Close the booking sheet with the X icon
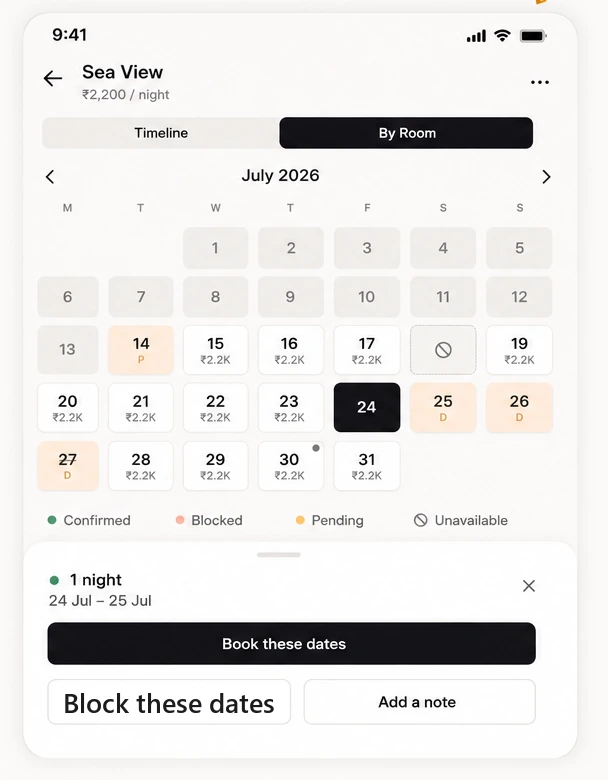The width and height of the screenshot is (608, 780). [529, 585]
